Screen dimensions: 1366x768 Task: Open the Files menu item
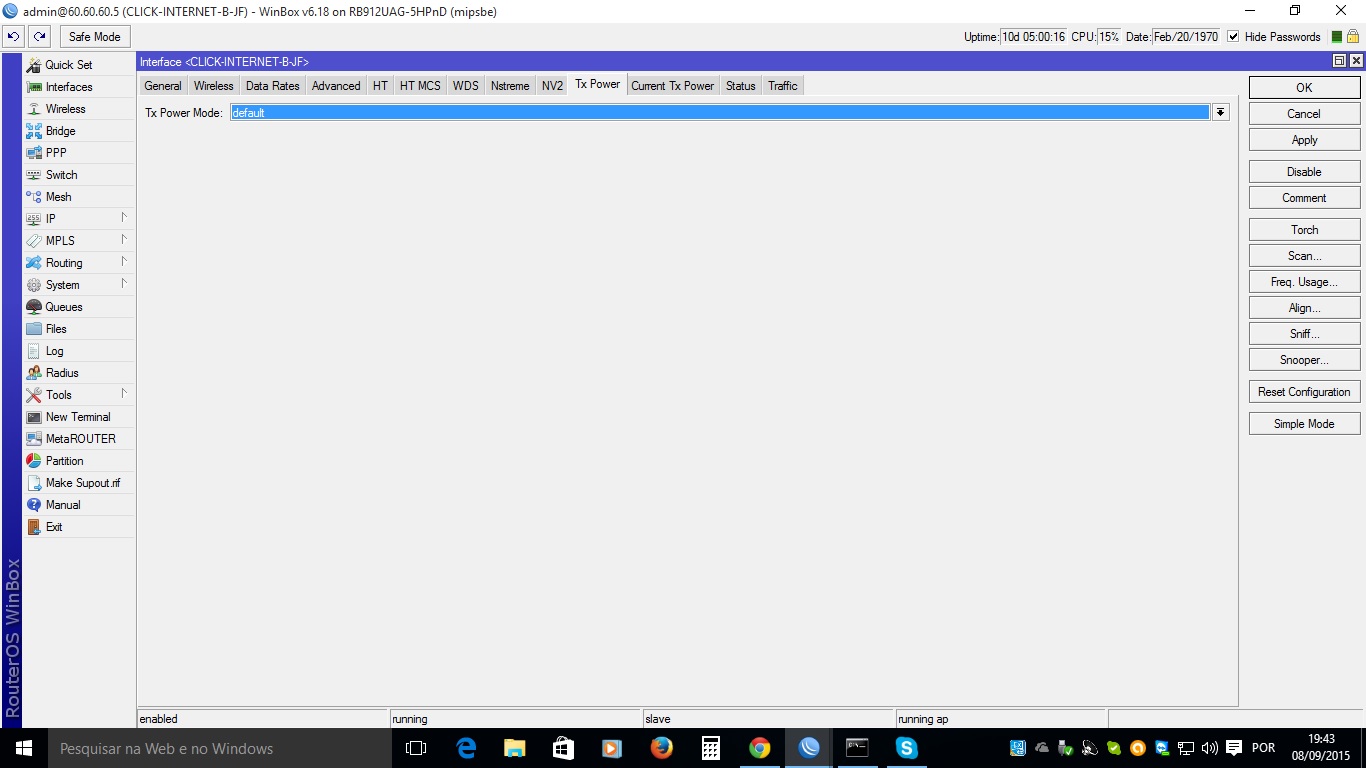[79, 329]
